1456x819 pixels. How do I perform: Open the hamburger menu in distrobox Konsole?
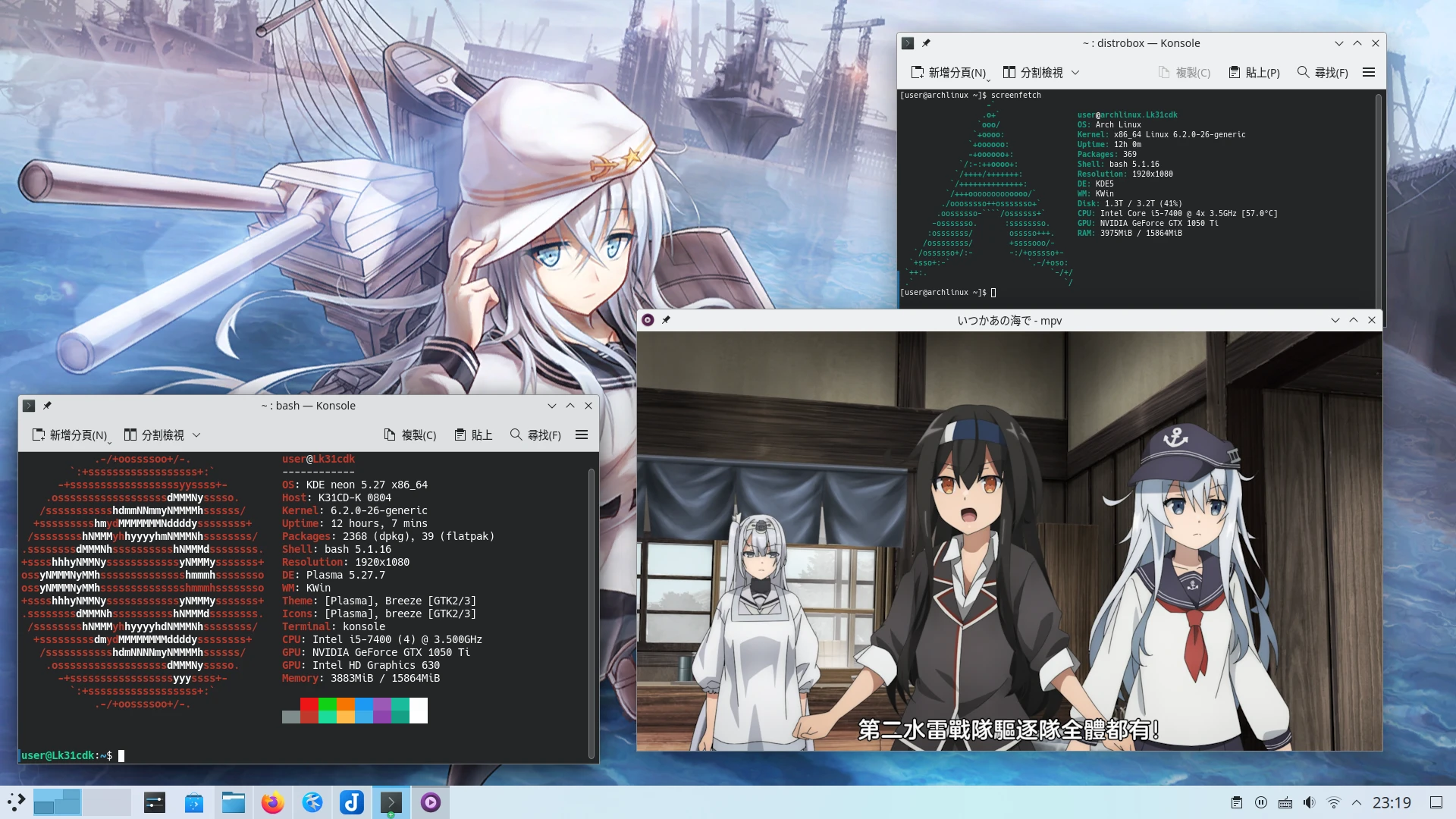[1369, 72]
